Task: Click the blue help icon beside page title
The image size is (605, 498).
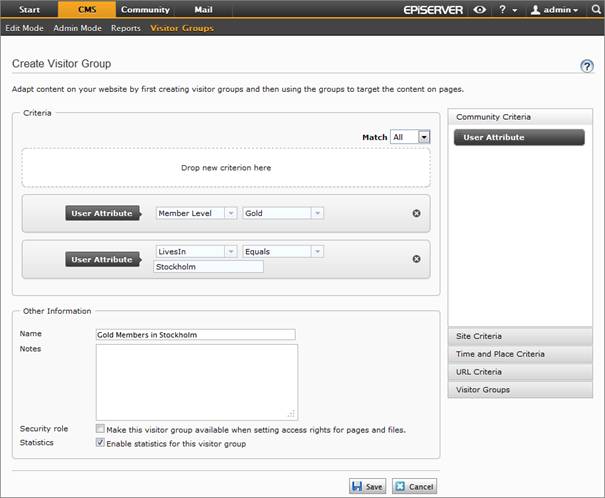Action: coord(587,66)
